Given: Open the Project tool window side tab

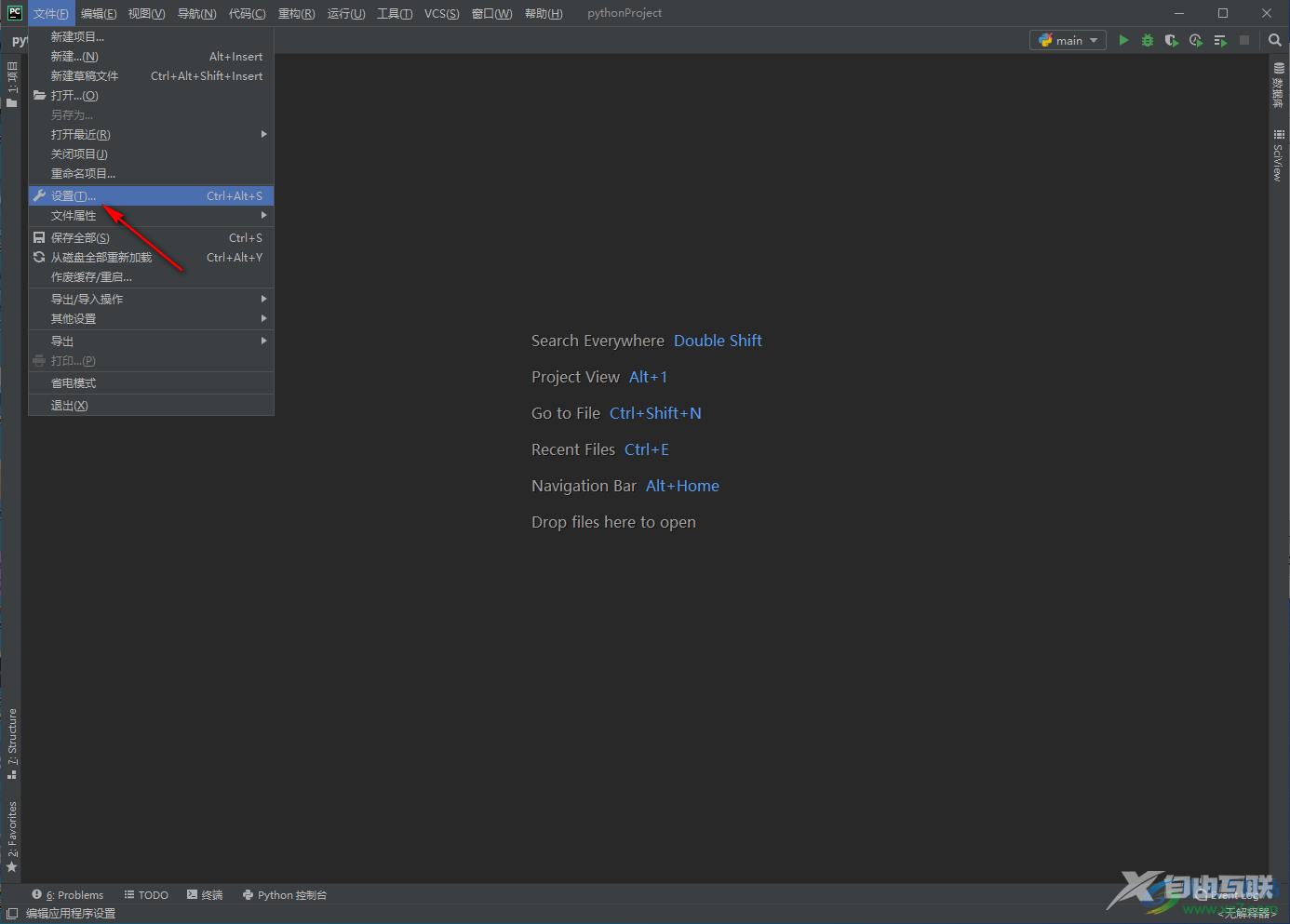Looking at the screenshot, I should pyautogui.click(x=11, y=84).
